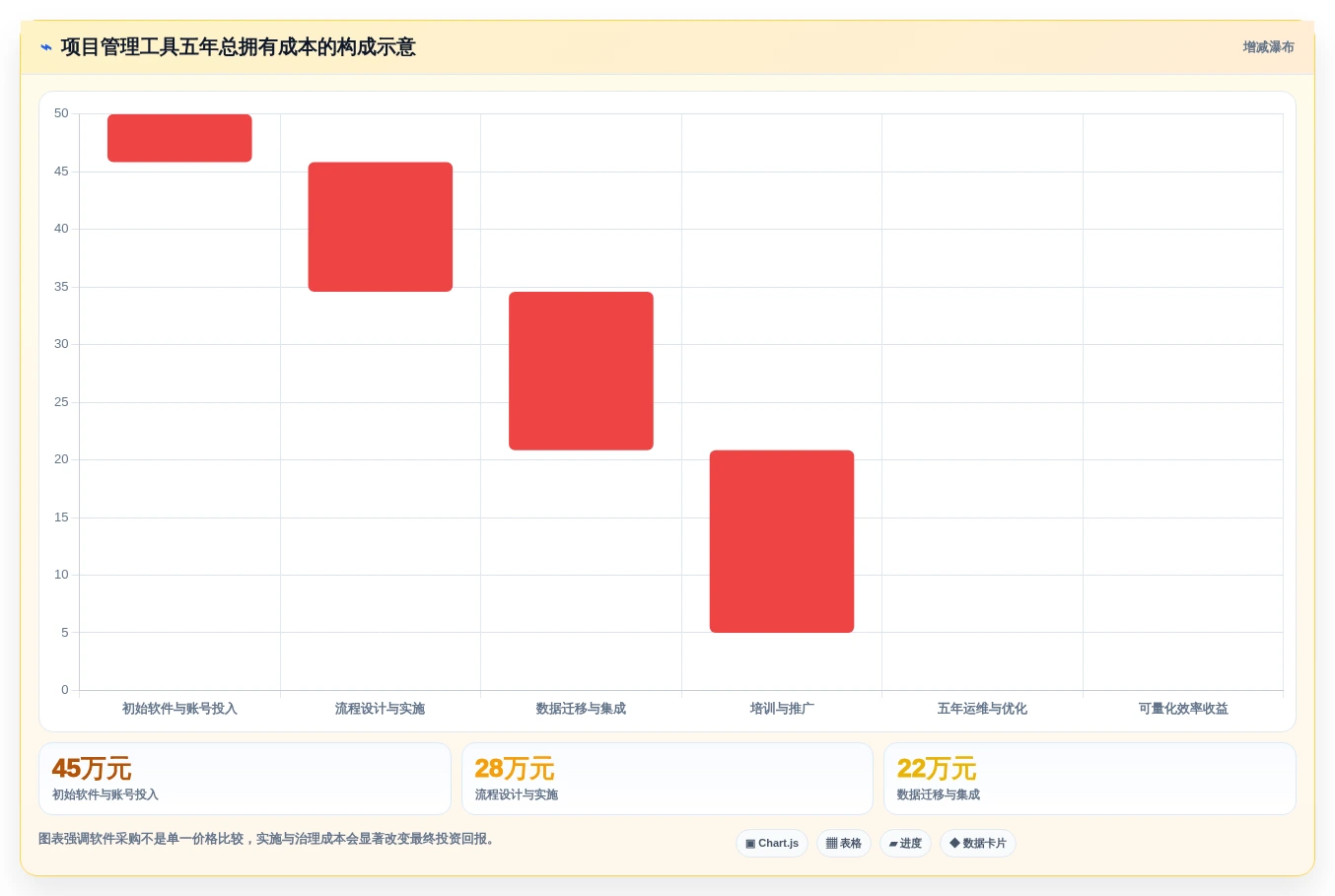Select the 数据卡片 tag chip
Image resolution: width=1335 pixels, height=896 pixels.
click(x=978, y=844)
